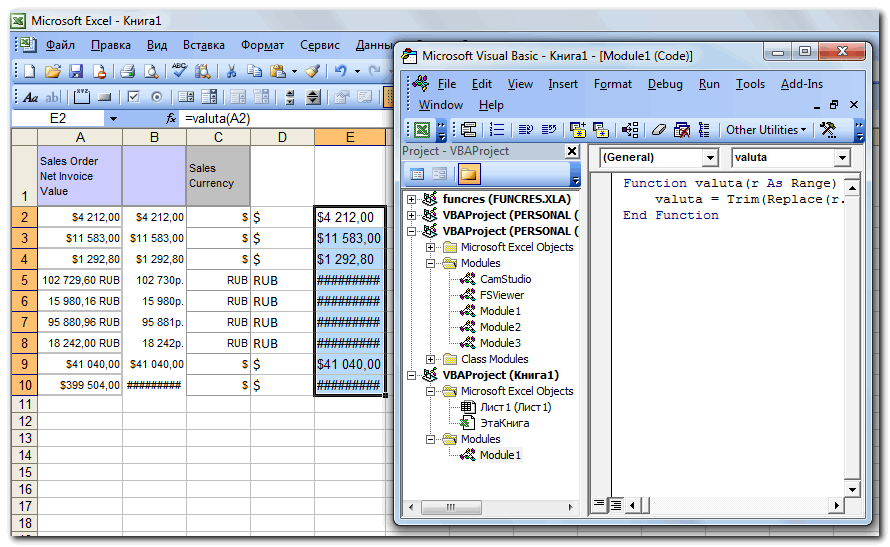
Task: Open the Paste options dropdown arrow
Action: 294,71
